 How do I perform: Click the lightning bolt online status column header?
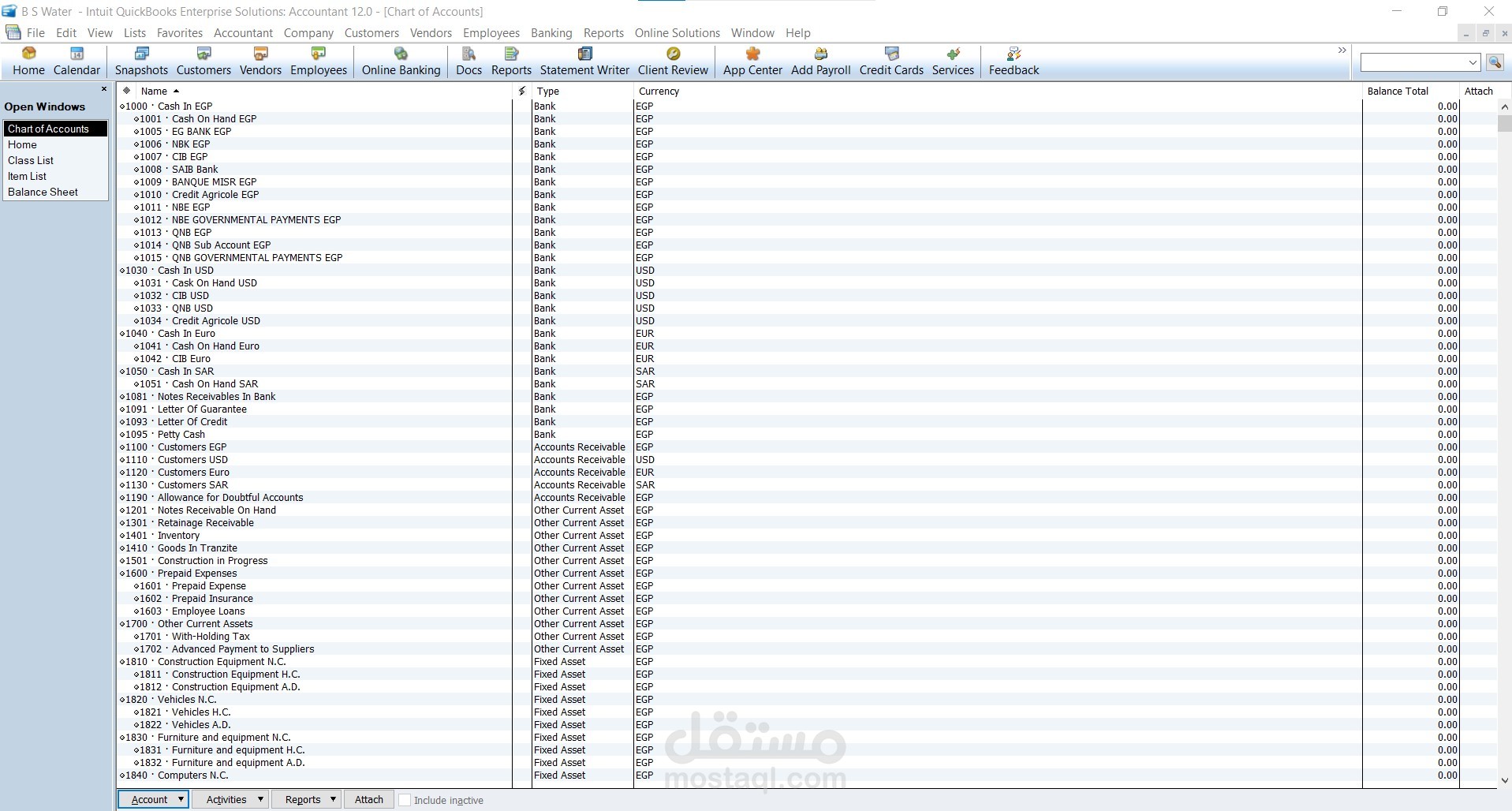(522, 91)
